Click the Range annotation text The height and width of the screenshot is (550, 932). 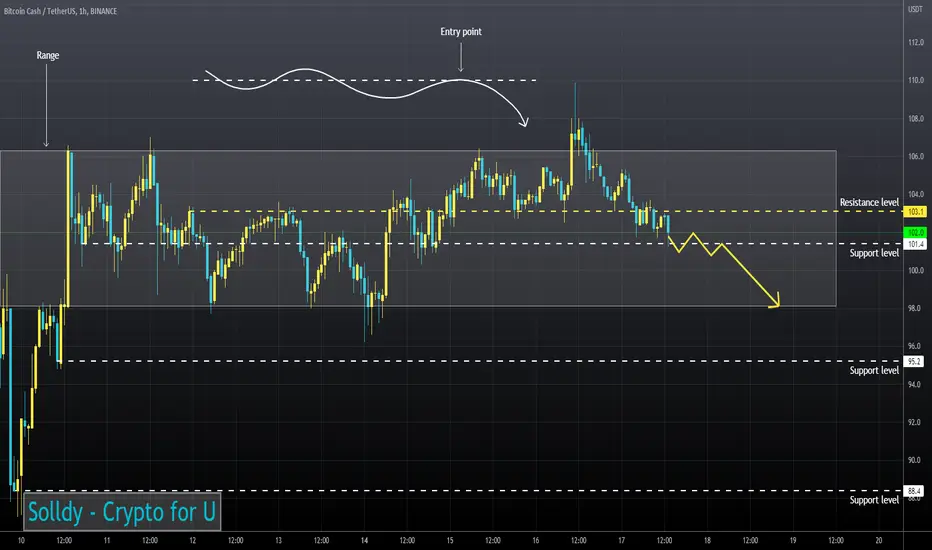pos(48,55)
